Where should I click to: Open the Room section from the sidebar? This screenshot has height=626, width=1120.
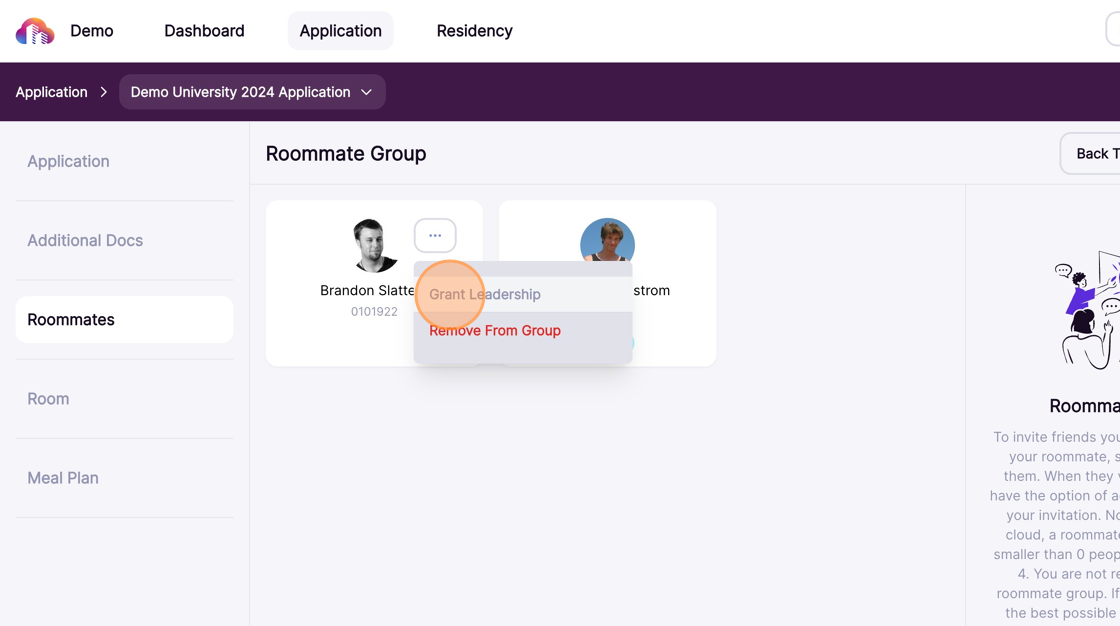click(x=48, y=398)
